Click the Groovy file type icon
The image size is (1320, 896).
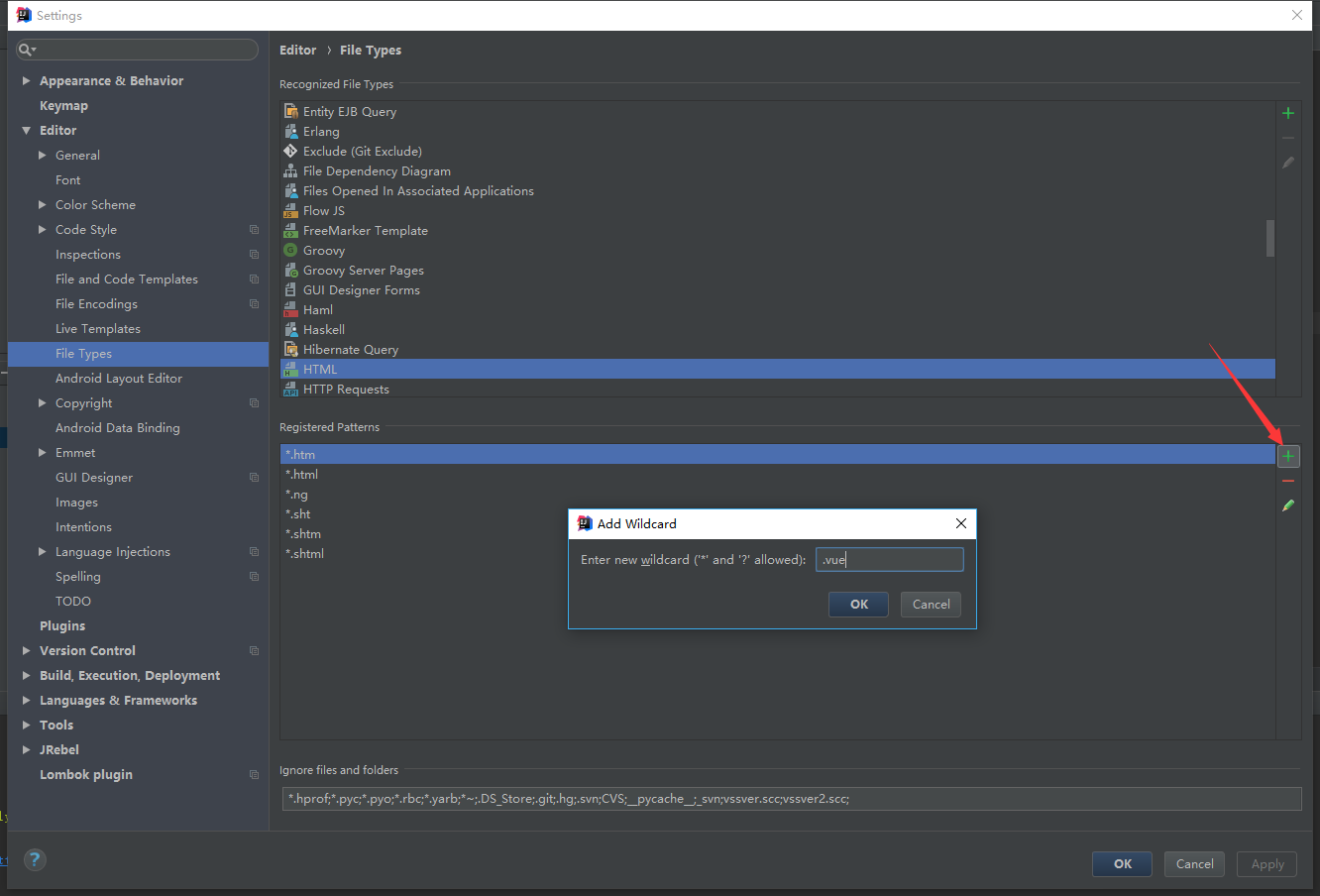tap(290, 250)
